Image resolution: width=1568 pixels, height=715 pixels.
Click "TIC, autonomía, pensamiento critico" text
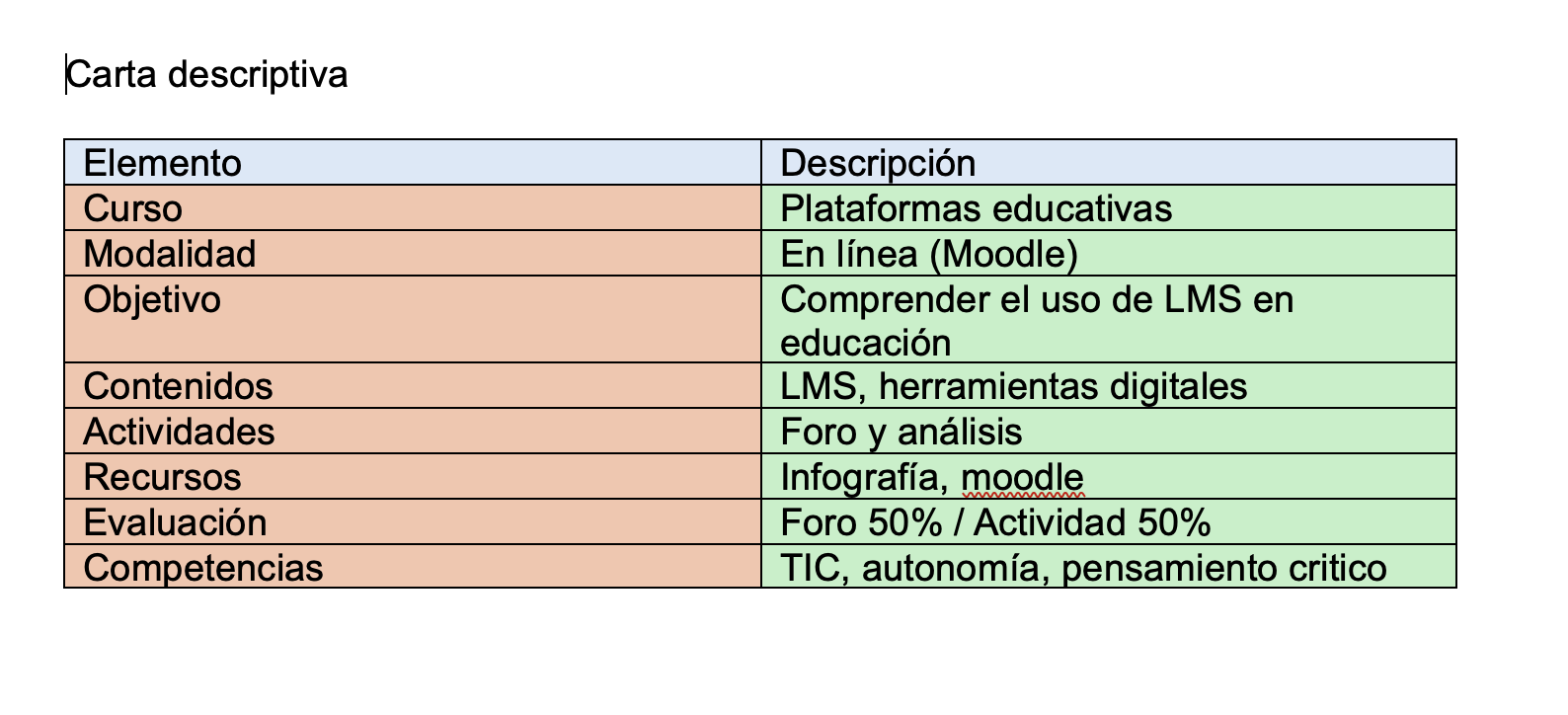(x=1083, y=568)
